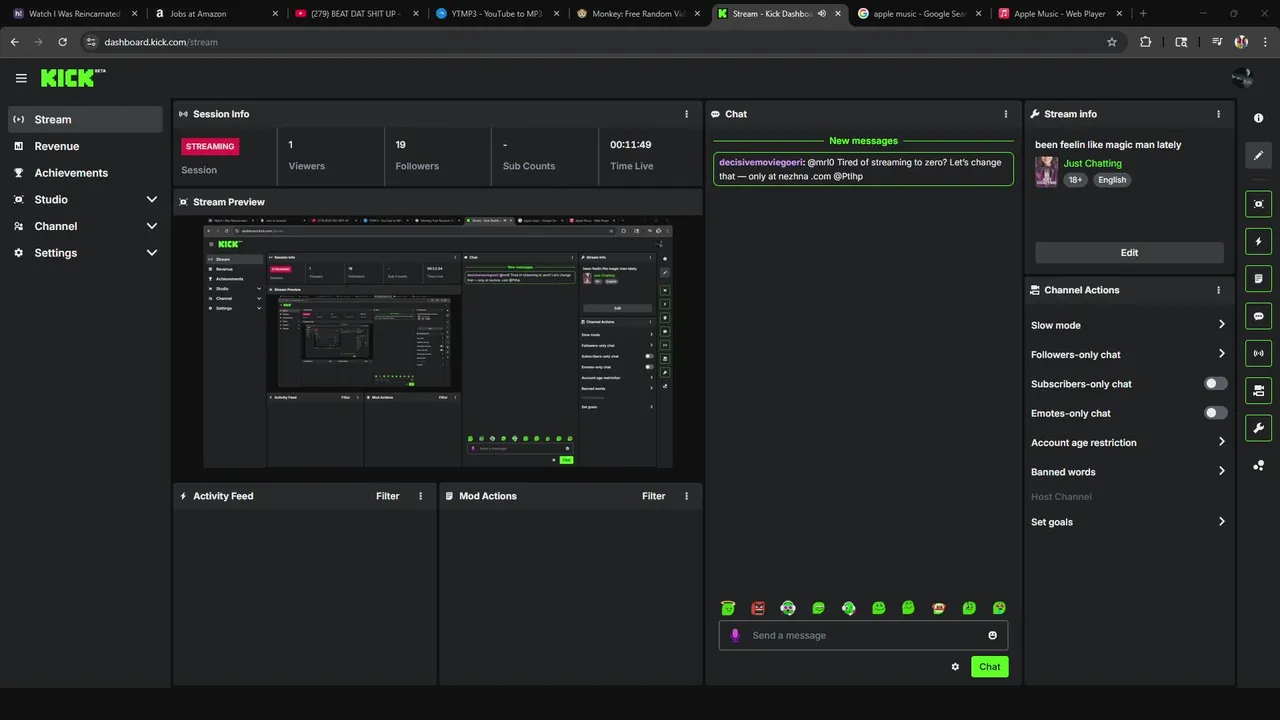Open the emoji picker in message box
1280x720 pixels.
click(x=992, y=635)
